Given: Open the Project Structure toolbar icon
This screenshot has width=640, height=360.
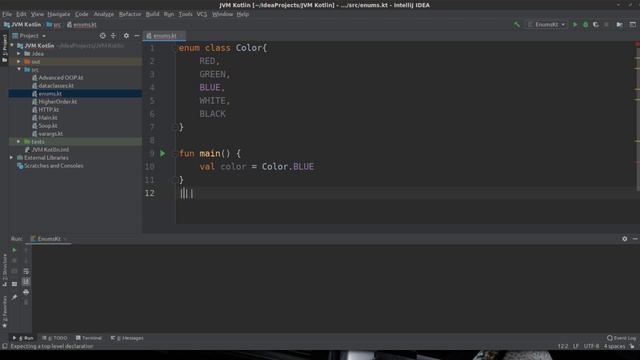Looking at the screenshot, I should pos(620,24).
